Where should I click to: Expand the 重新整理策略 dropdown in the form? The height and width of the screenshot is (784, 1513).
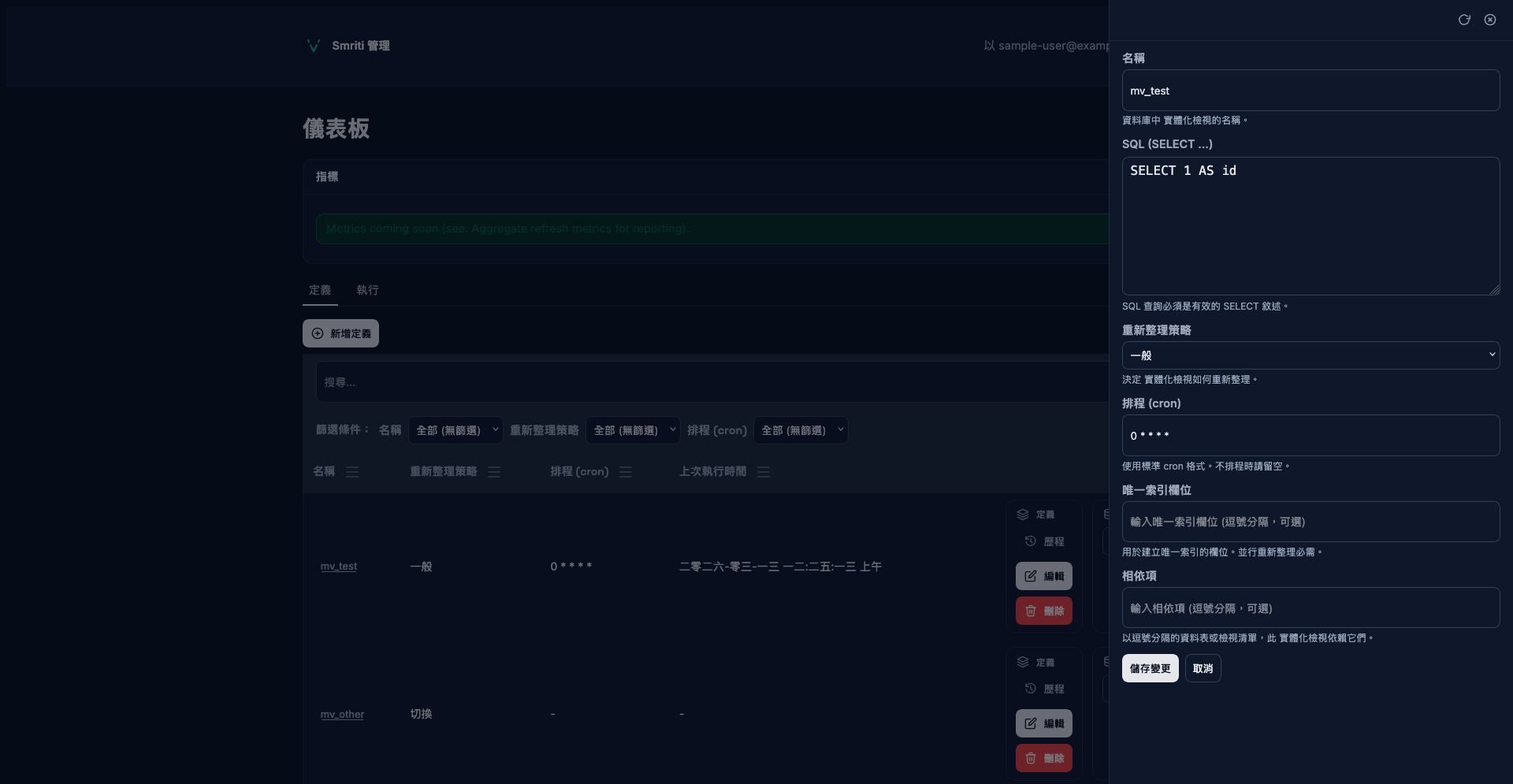point(1310,355)
